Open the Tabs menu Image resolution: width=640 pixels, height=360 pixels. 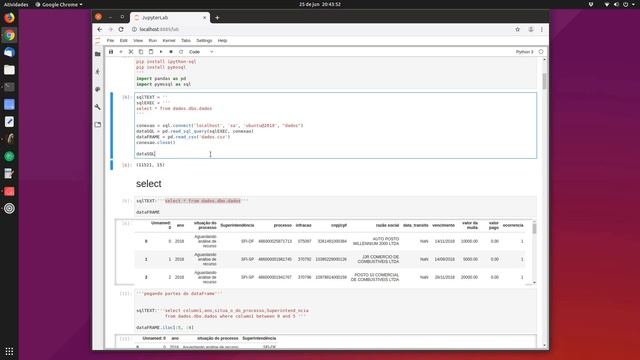[x=186, y=41]
